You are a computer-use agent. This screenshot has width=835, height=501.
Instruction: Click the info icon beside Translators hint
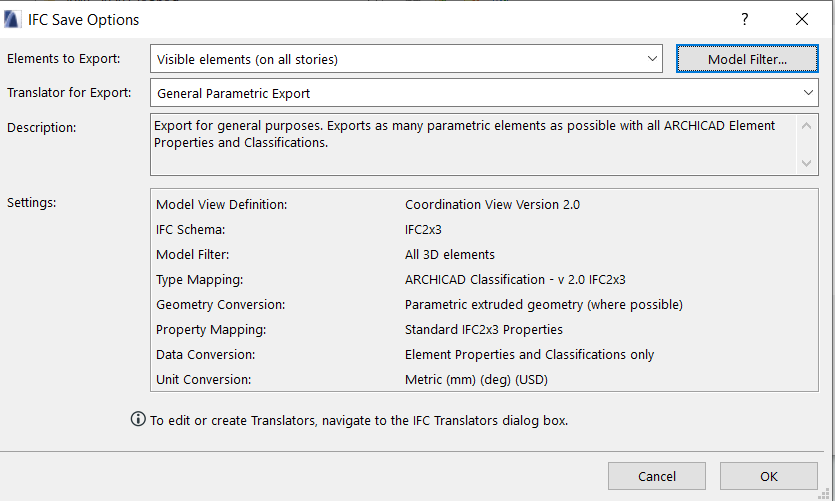tap(138, 419)
